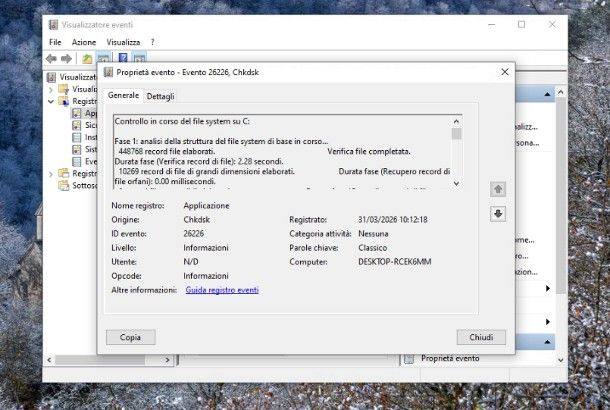Click the Controllo in corso del file system line
The image size is (610, 410).
point(182,121)
